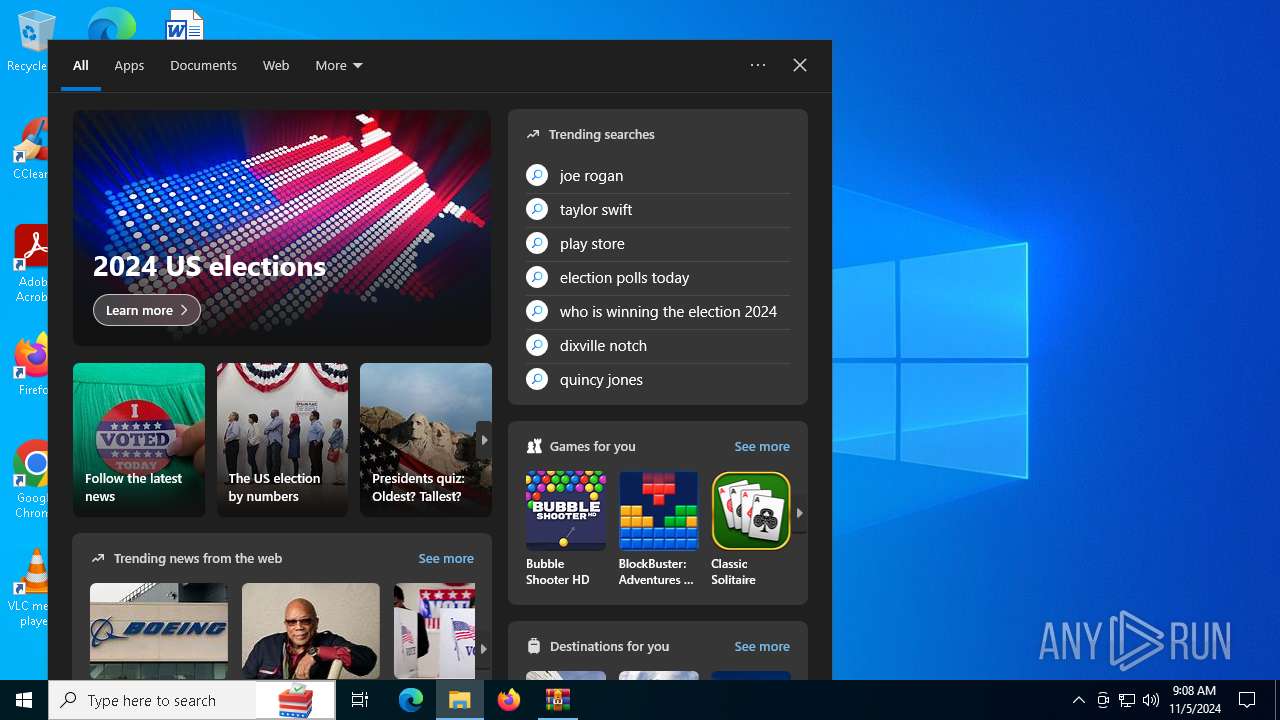Click the search icon beside dixville notch
Viewport: 1280px width, 720px height.
[x=537, y=345]
